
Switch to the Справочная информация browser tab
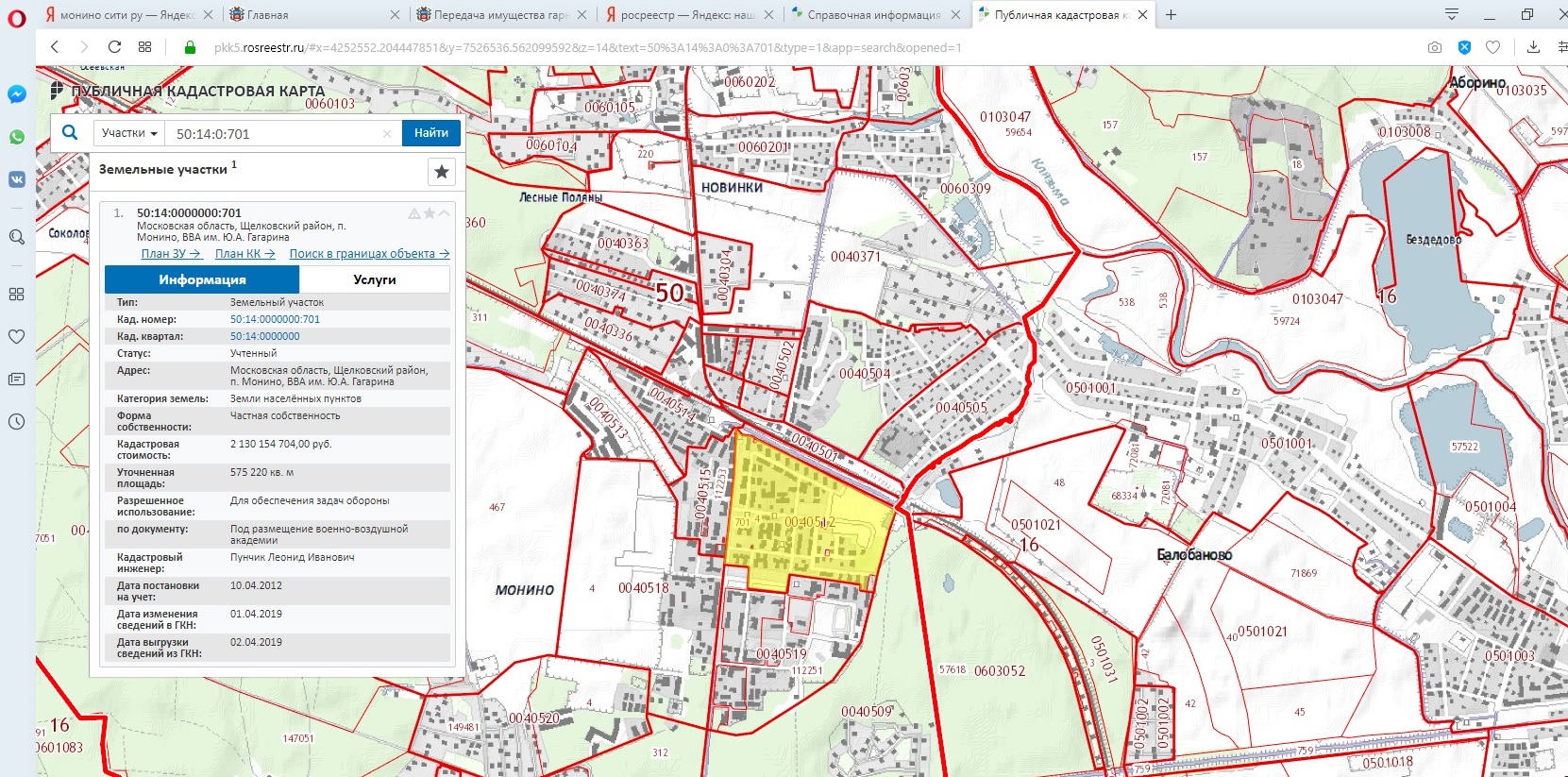click(873, 15)
